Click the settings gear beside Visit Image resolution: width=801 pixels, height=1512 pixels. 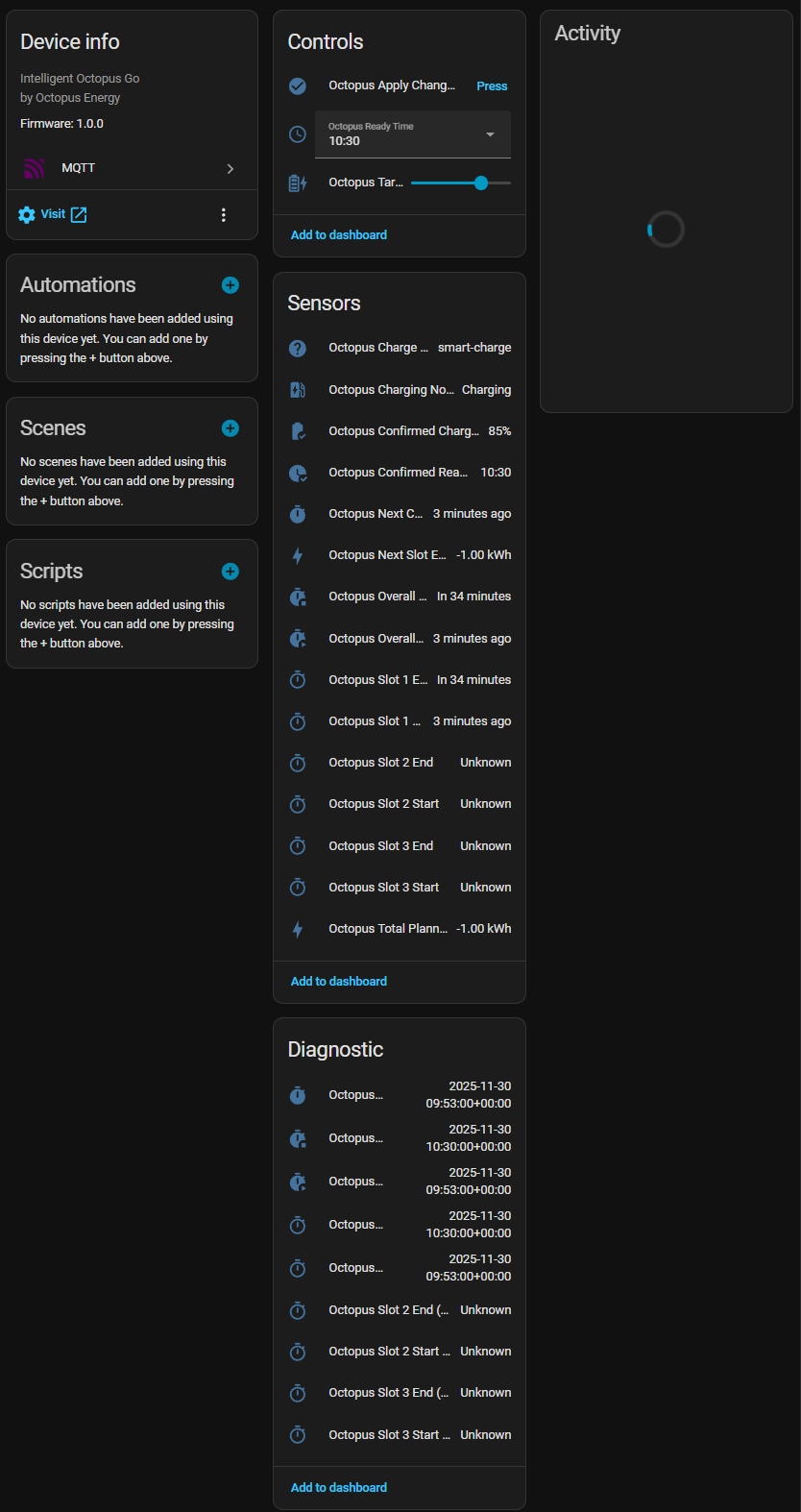27,214
